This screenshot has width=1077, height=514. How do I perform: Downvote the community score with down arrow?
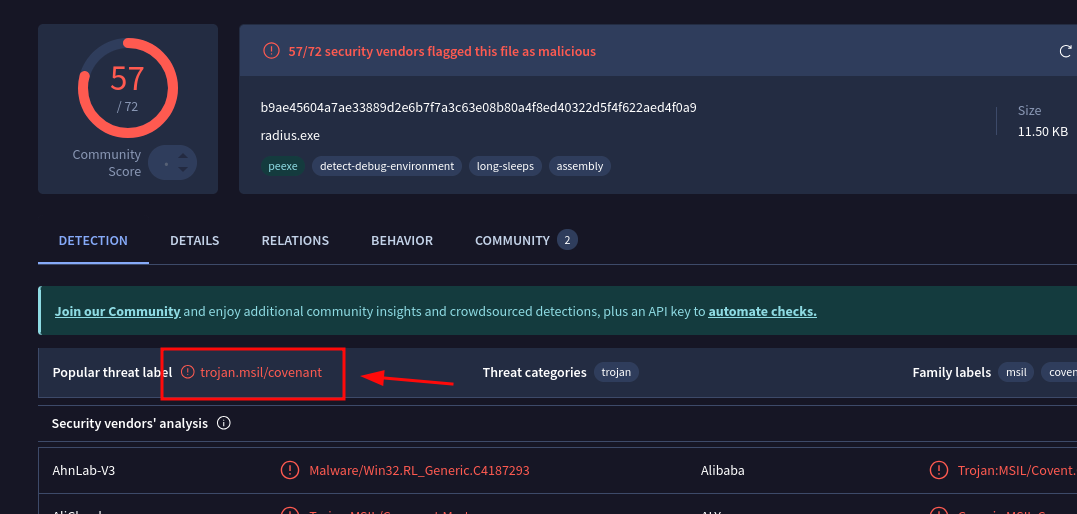point(182,169)
